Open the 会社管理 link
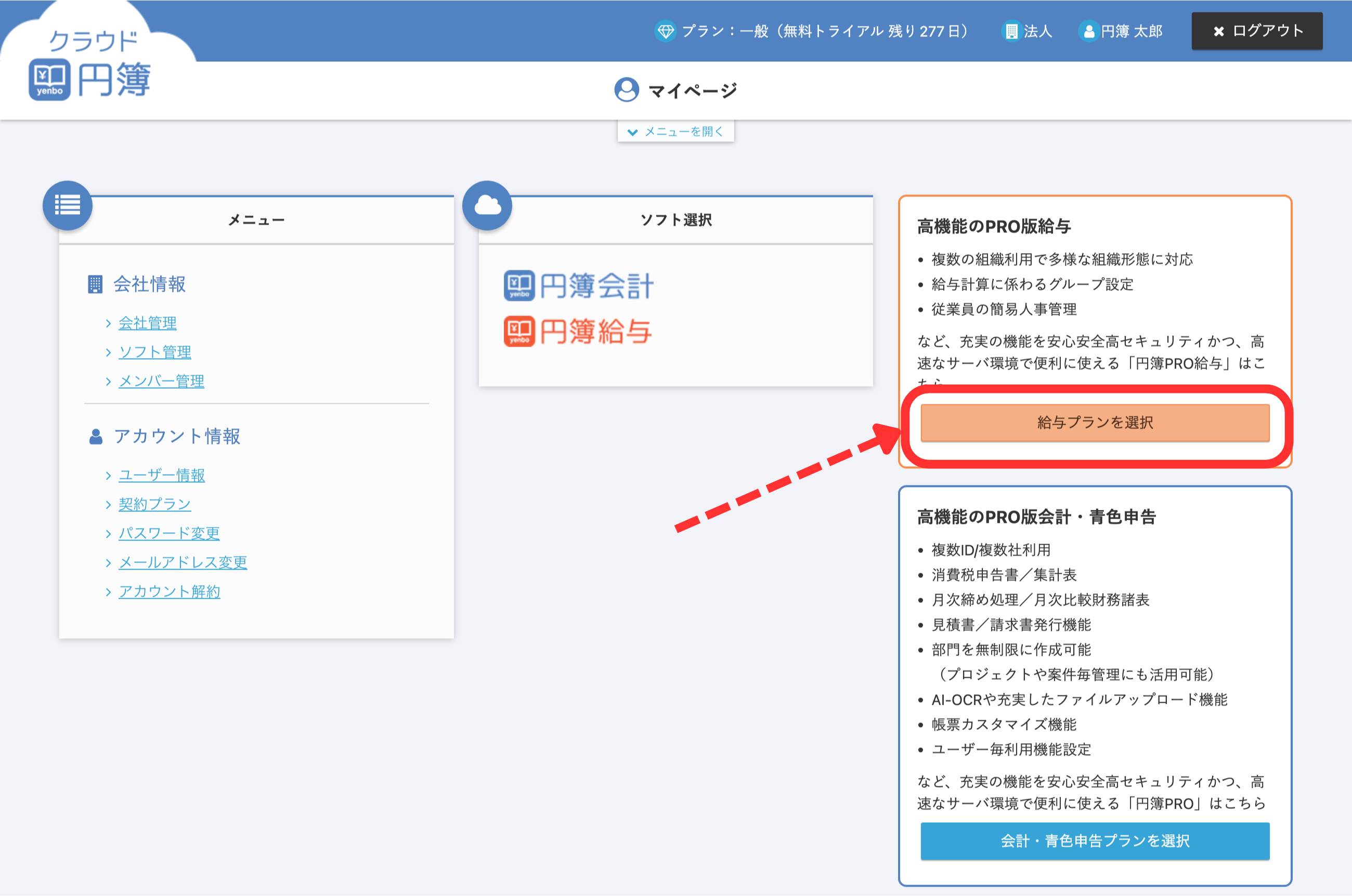Image resolution: width=1352 pixels, height=896 pixels. click(148, 323)
